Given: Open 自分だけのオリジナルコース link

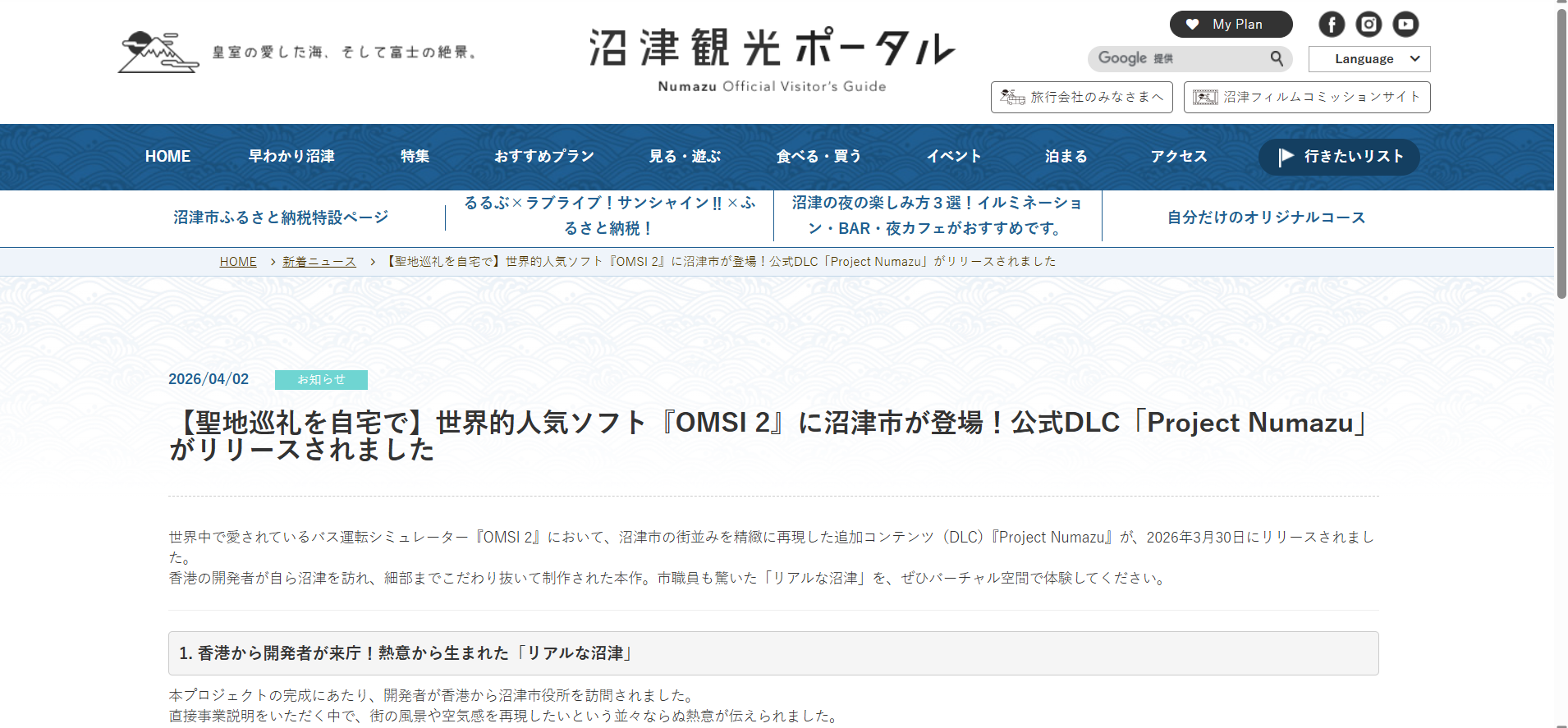Looking at the screenshot, I should (x=1266, y=217).
